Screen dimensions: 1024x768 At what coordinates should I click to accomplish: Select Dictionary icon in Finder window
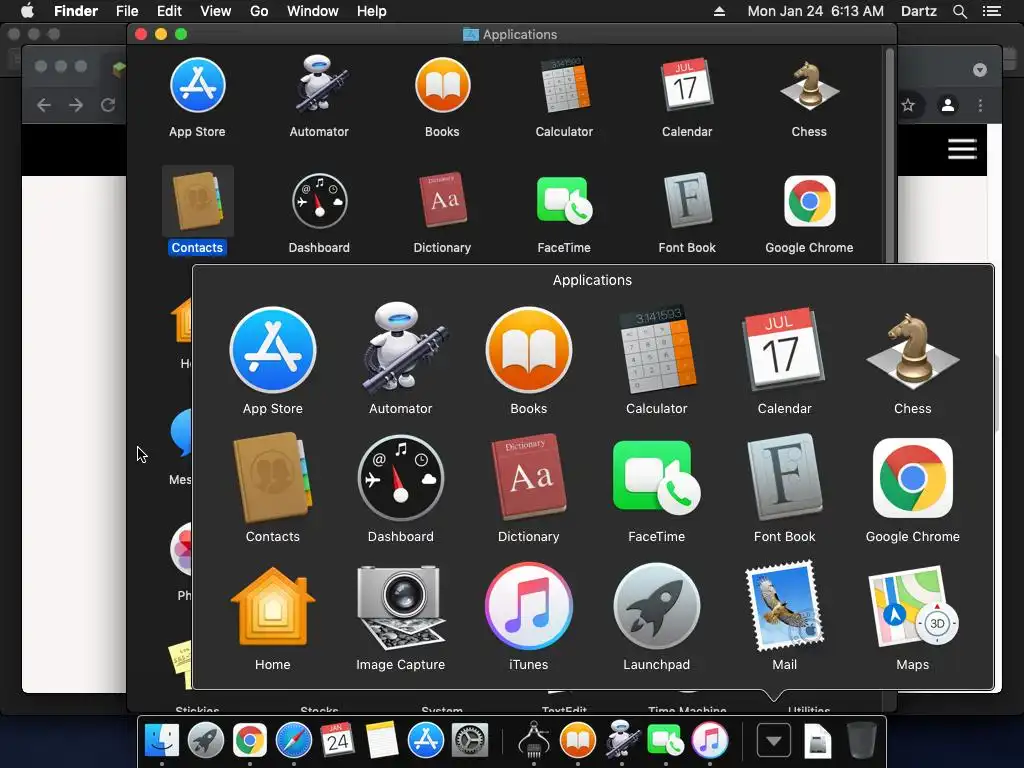tap(442, 200)
